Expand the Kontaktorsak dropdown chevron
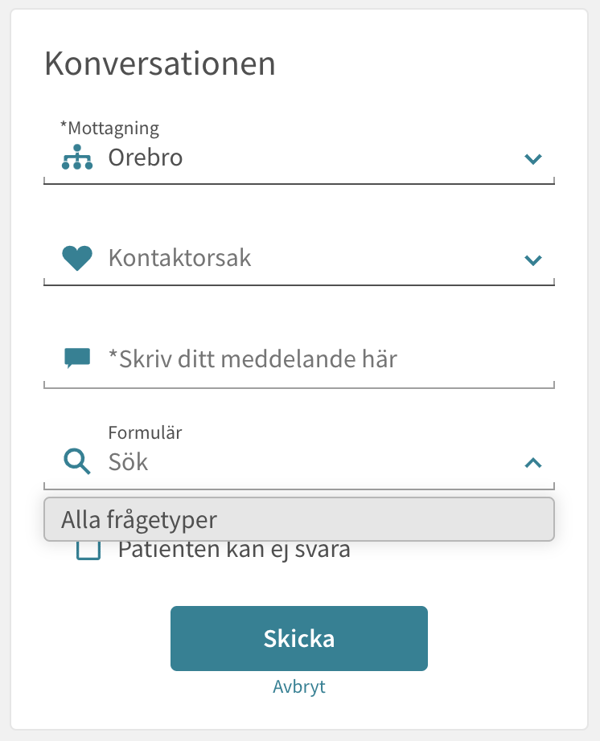600x741 pixels. [533, 260]
